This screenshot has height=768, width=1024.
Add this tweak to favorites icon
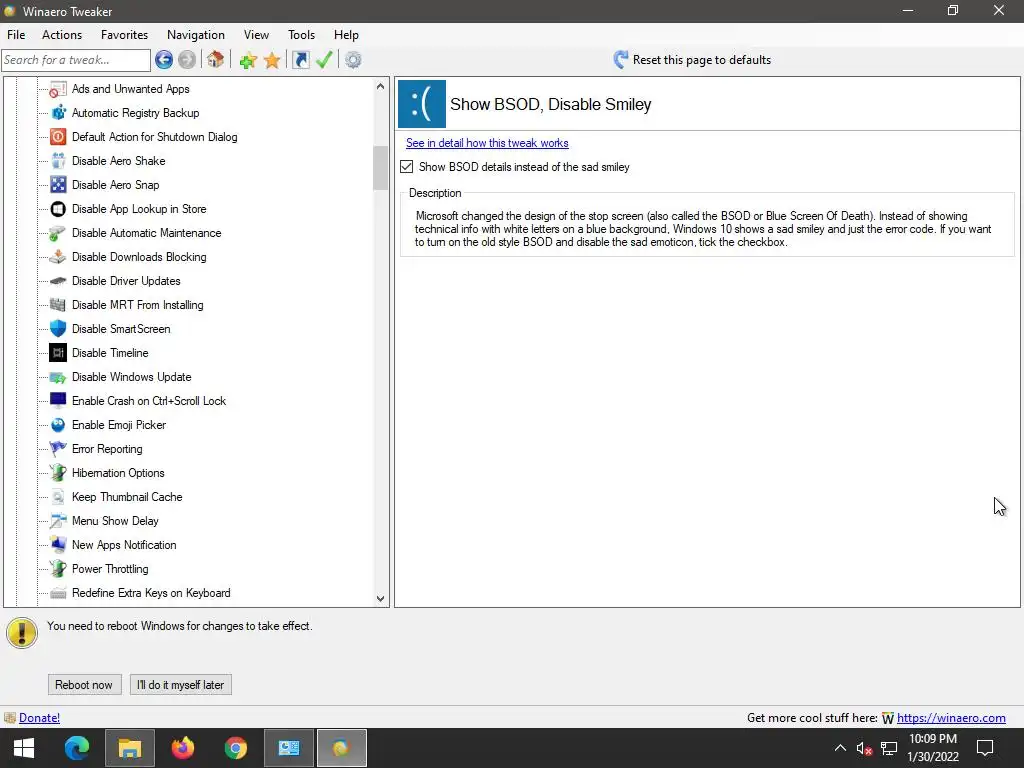point(248,60)
